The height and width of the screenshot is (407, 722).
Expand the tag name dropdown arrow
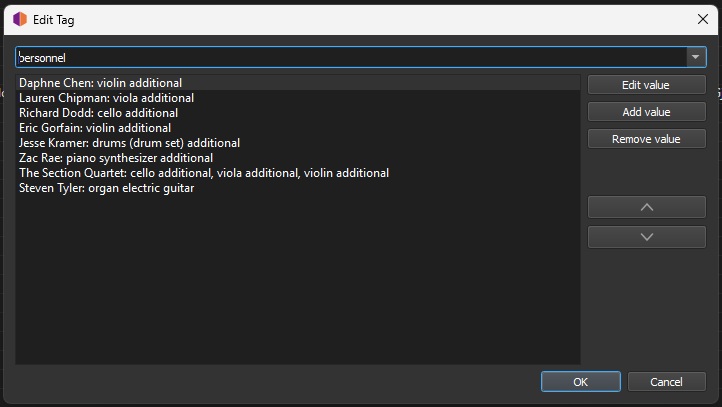696,57
